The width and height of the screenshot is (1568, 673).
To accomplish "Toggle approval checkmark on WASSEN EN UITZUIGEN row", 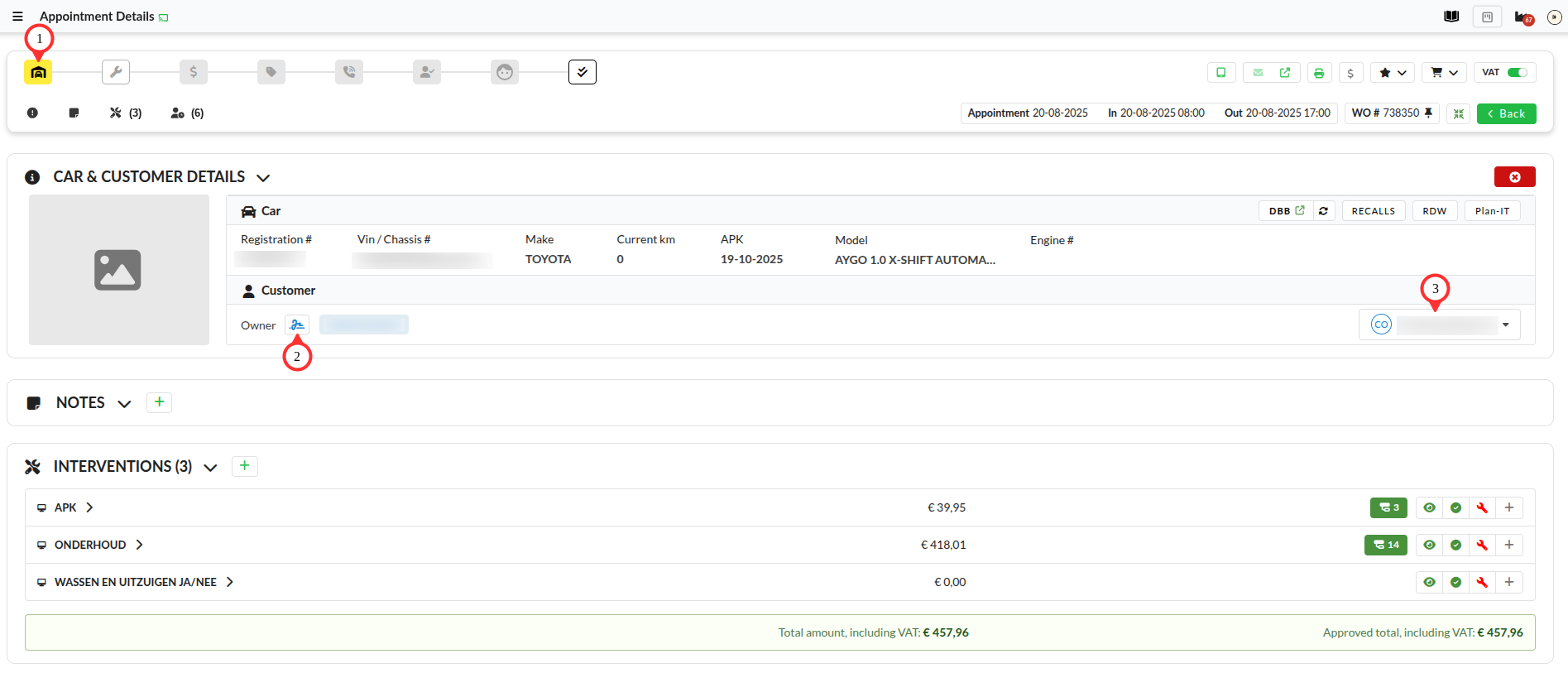I will [1455, 582].
